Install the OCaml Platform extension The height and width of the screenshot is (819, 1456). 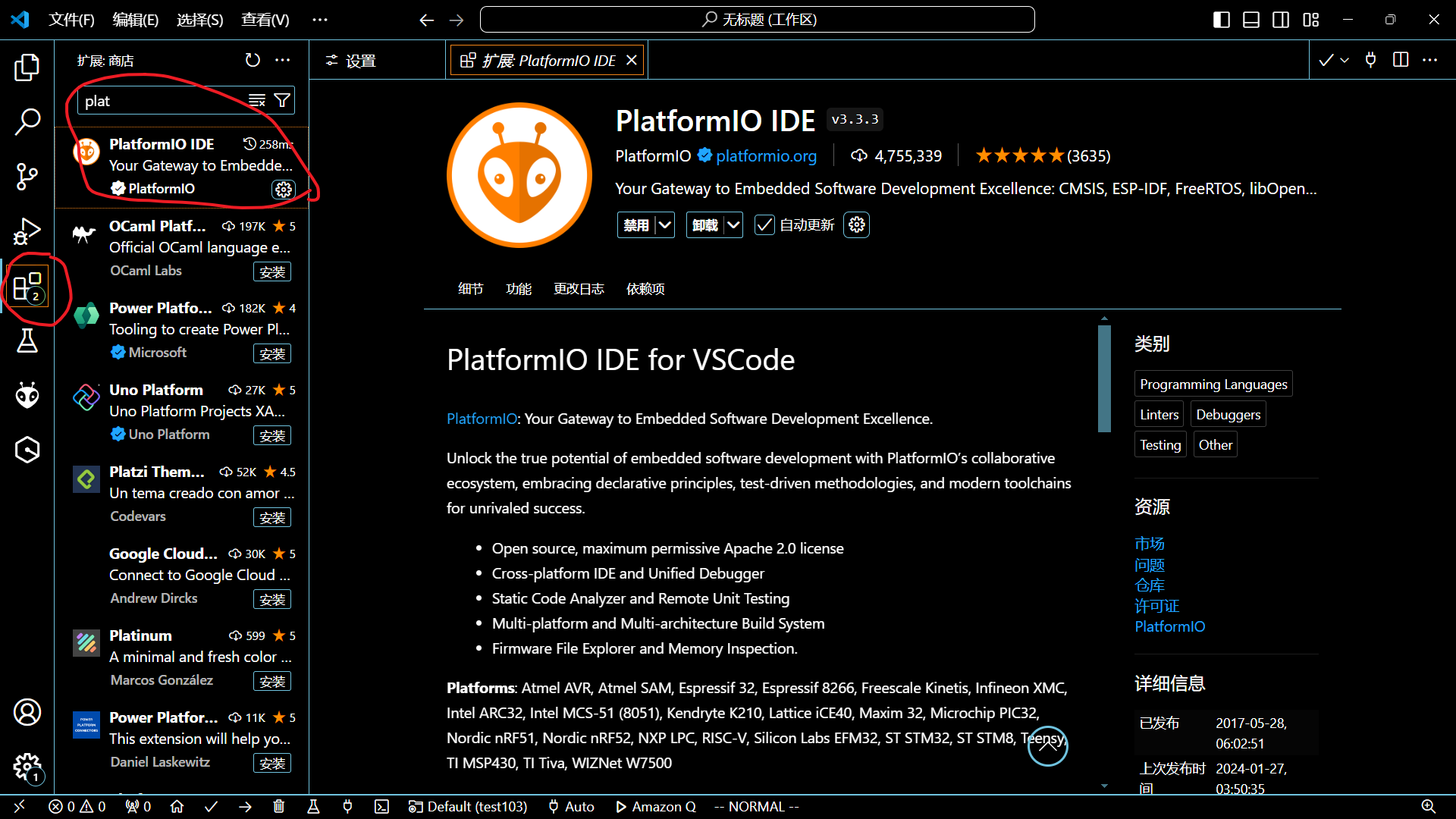click(272, 271)
